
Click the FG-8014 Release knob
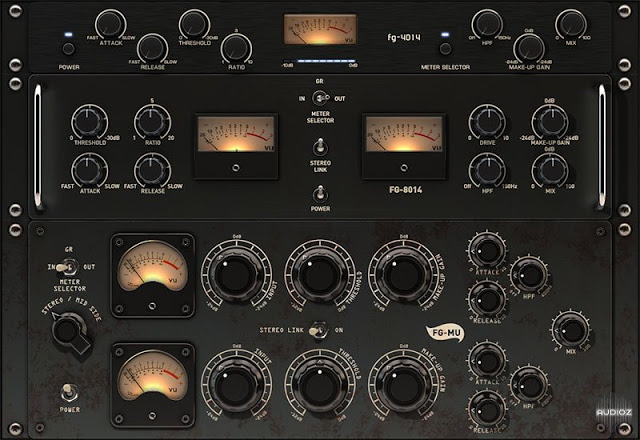pyautogui.click(x=153, y=171)
